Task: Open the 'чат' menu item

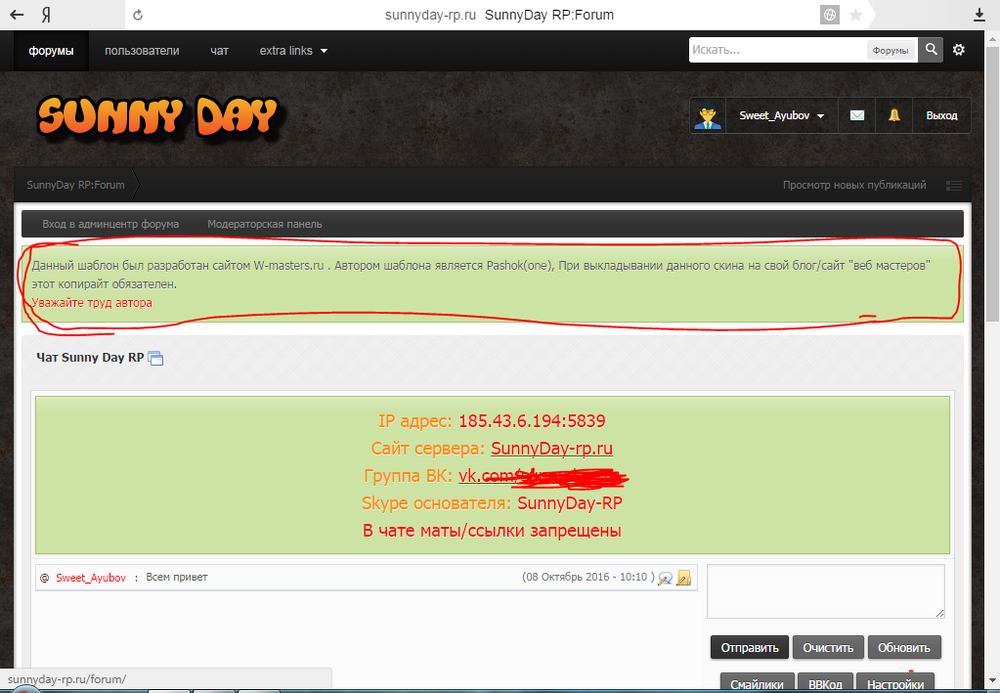Action: coord(220,51)
